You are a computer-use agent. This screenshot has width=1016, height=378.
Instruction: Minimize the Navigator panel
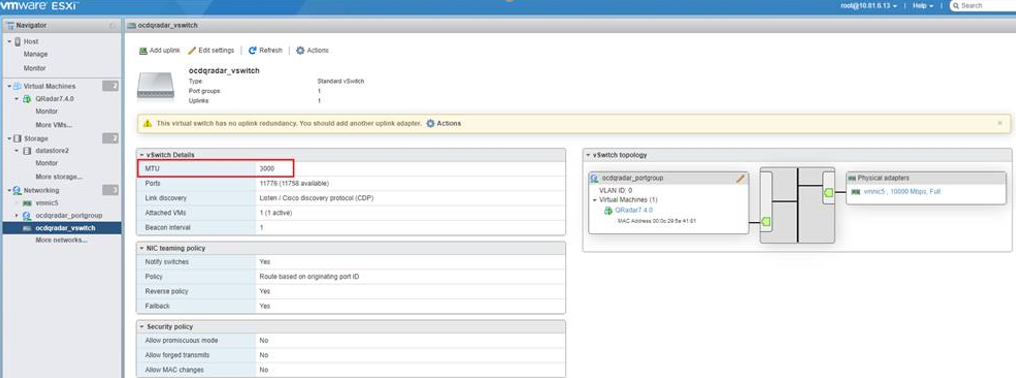click(113, 25)
